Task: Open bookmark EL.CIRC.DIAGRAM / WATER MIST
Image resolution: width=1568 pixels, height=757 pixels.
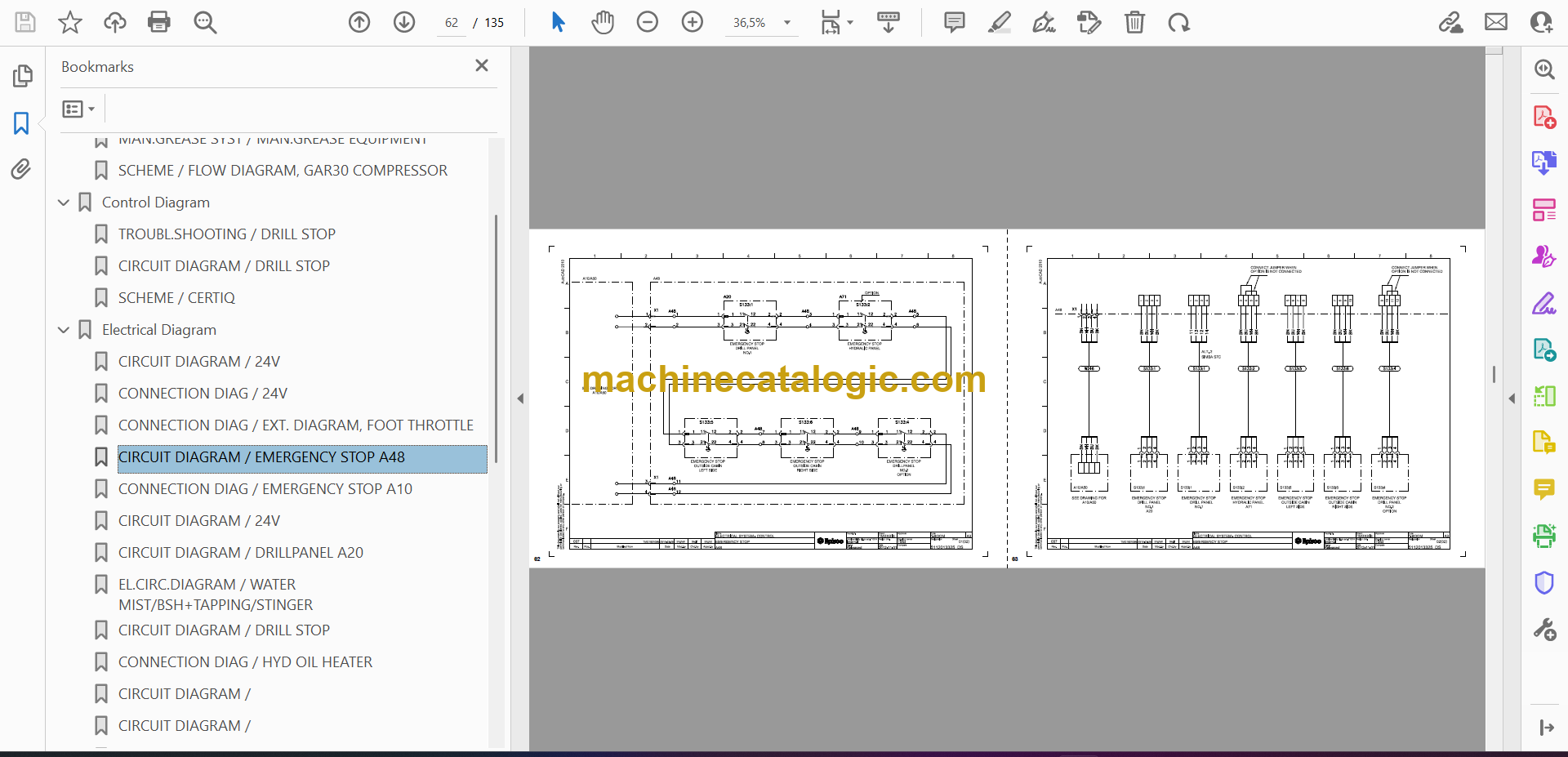Action: point(216,594)
